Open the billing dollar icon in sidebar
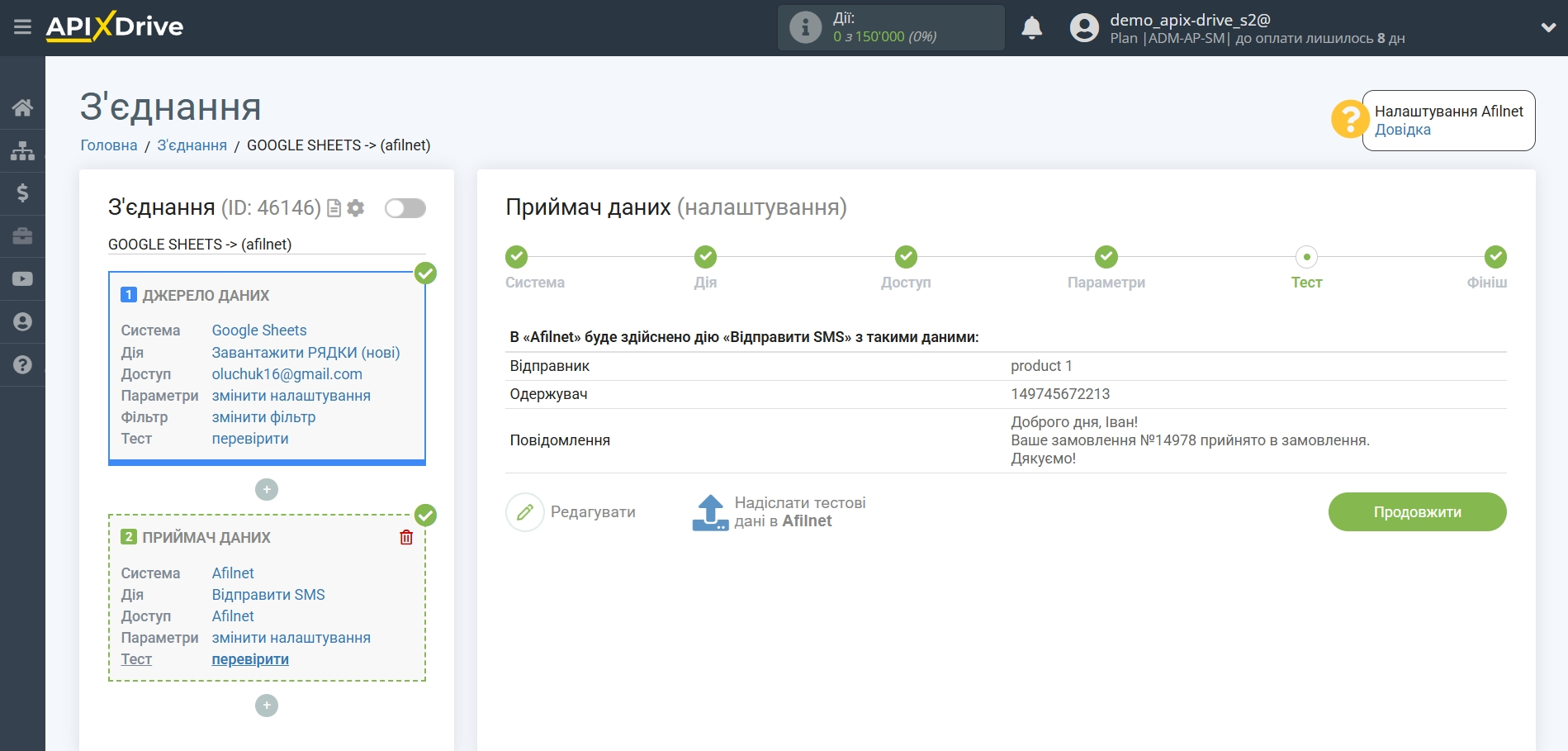 click(x=22, y=193)
